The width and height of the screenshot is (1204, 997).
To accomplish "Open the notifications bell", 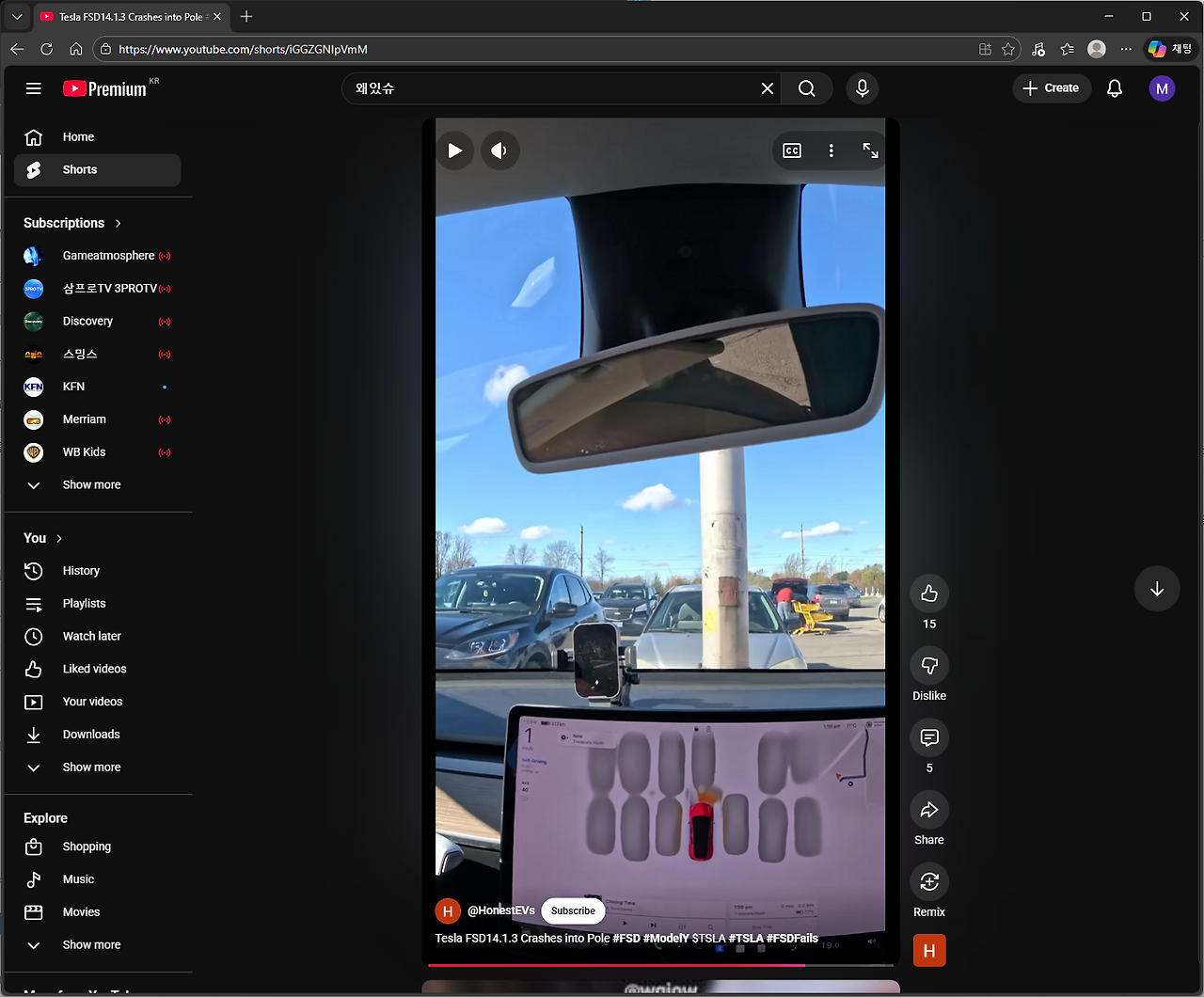I will (1114, 87).
